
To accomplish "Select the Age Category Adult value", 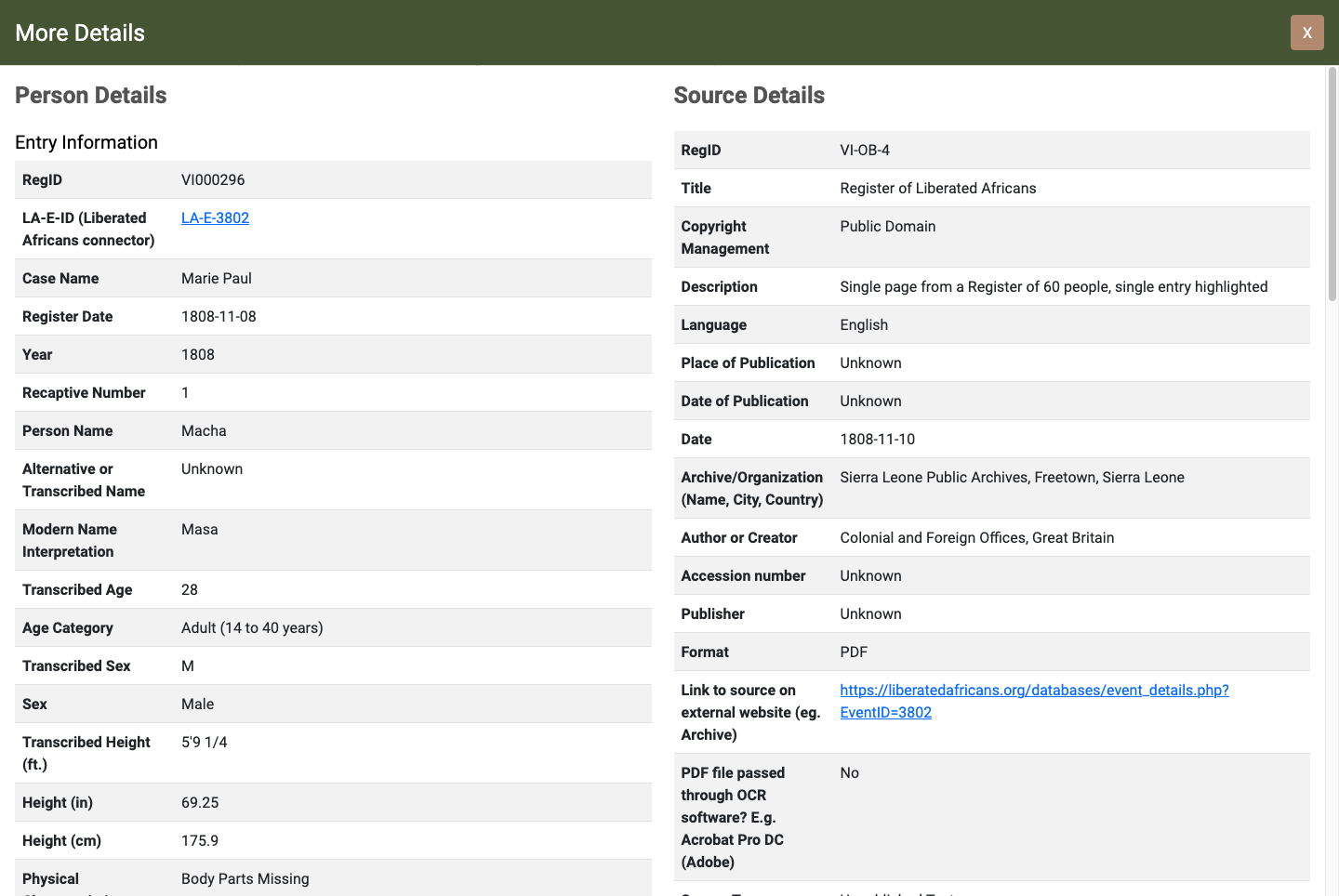I will click(x=252, y=627).
